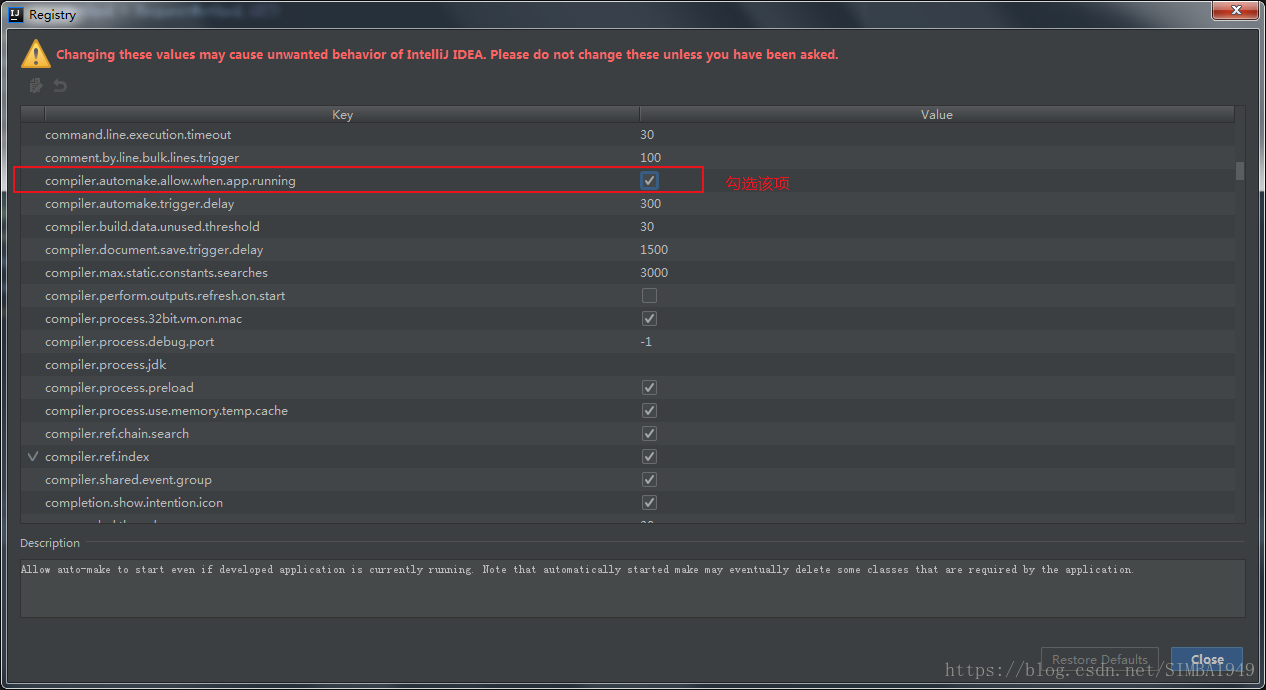The image size is (1266, 690).
Task: Click value 300 of compiler.automake.trigger.delay
Action: 651,203
